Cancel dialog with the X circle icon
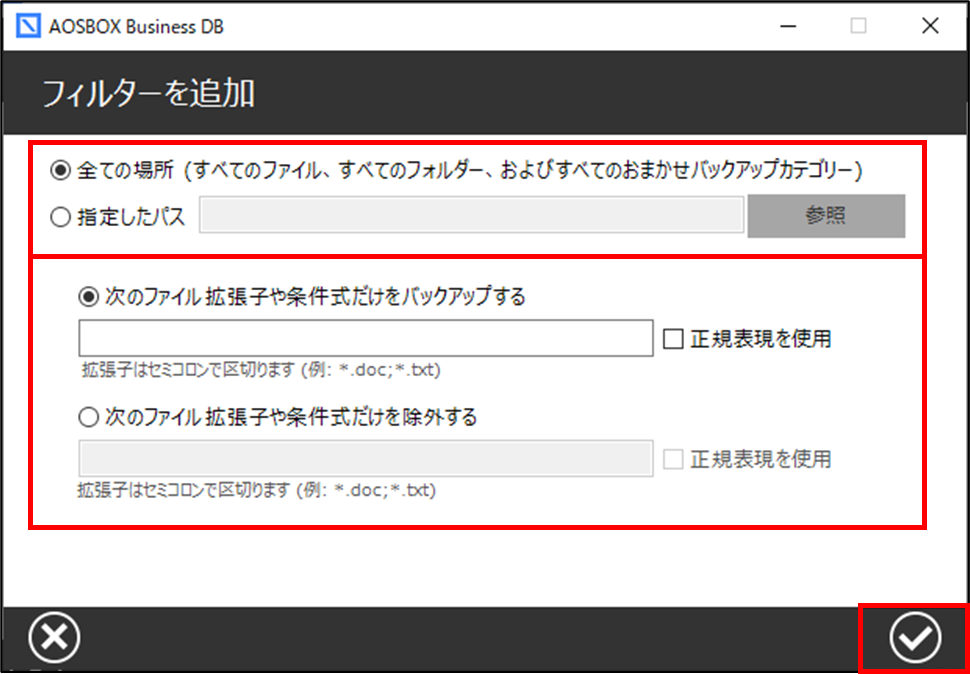The image size is (970, 674). [x=54, y=638]
